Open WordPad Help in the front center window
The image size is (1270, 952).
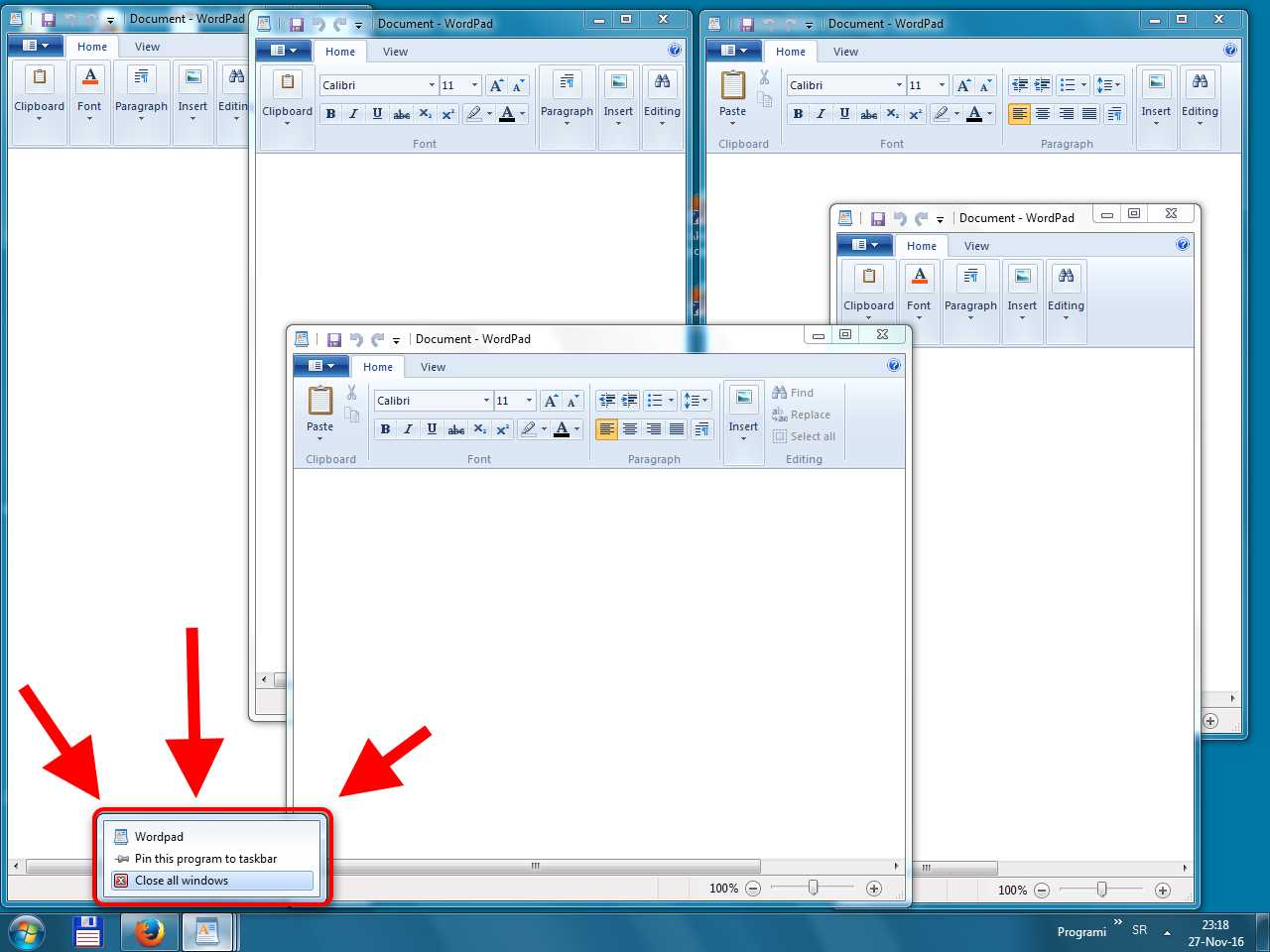pyautogui.click(x=894, y=365)
